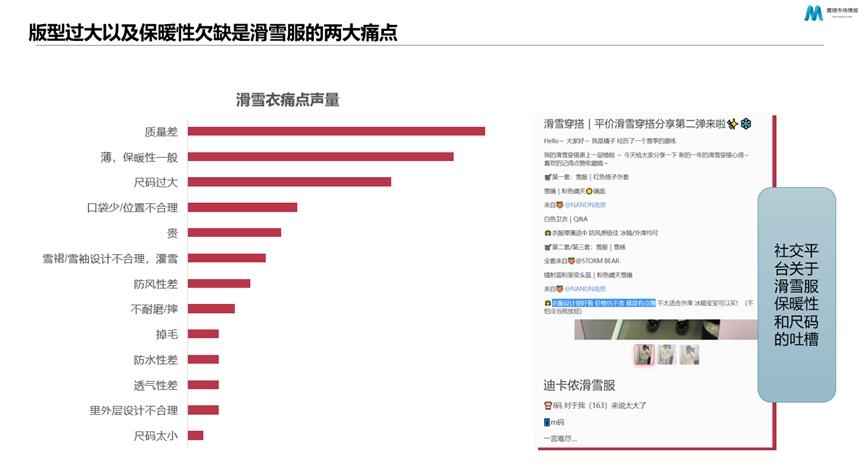Select the second photo thumbnail

667,354
